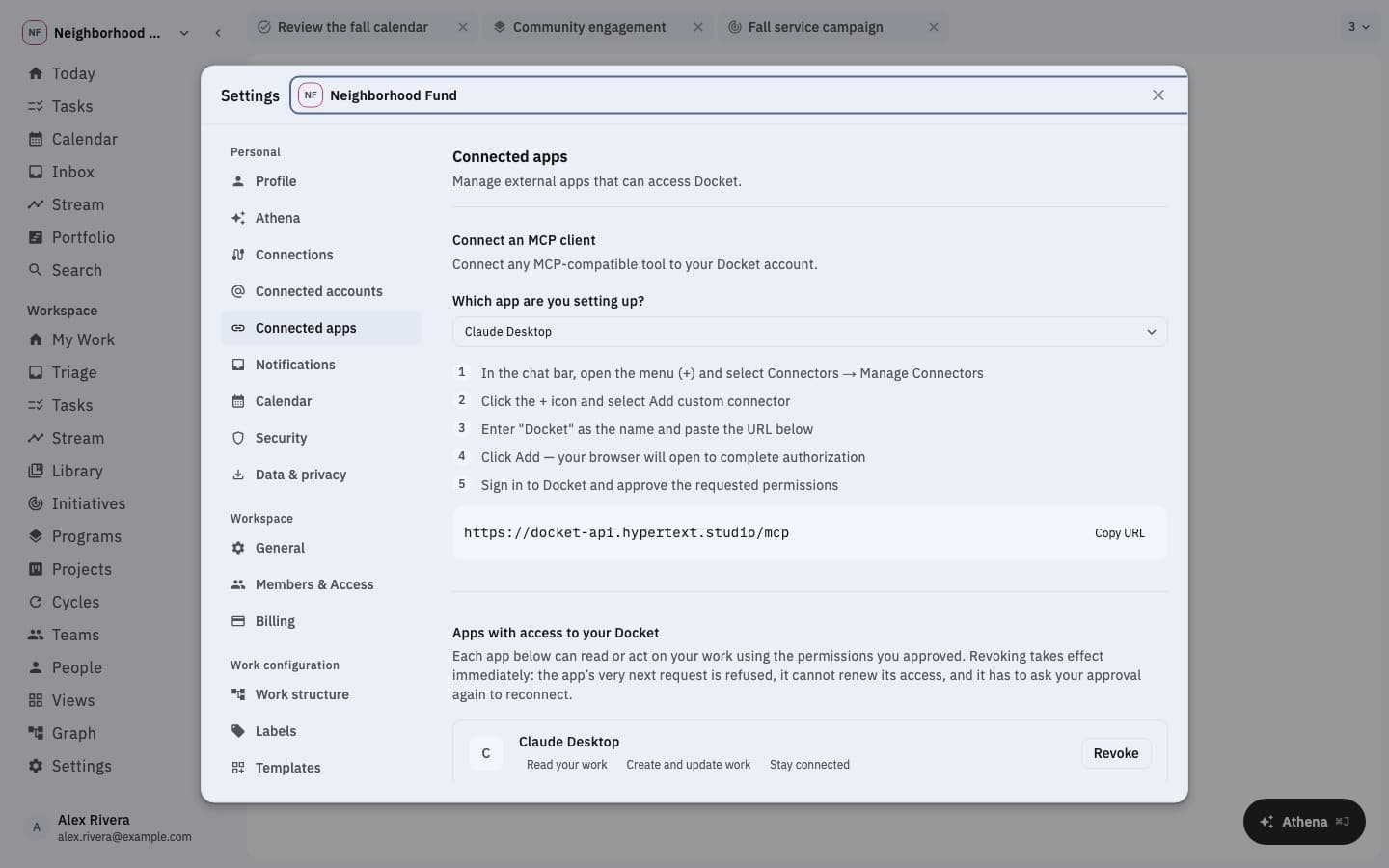The height and width of the screenshot is (868, 1389).
Task: Select Profile in settings navigation
Action: tap(320, 181)
